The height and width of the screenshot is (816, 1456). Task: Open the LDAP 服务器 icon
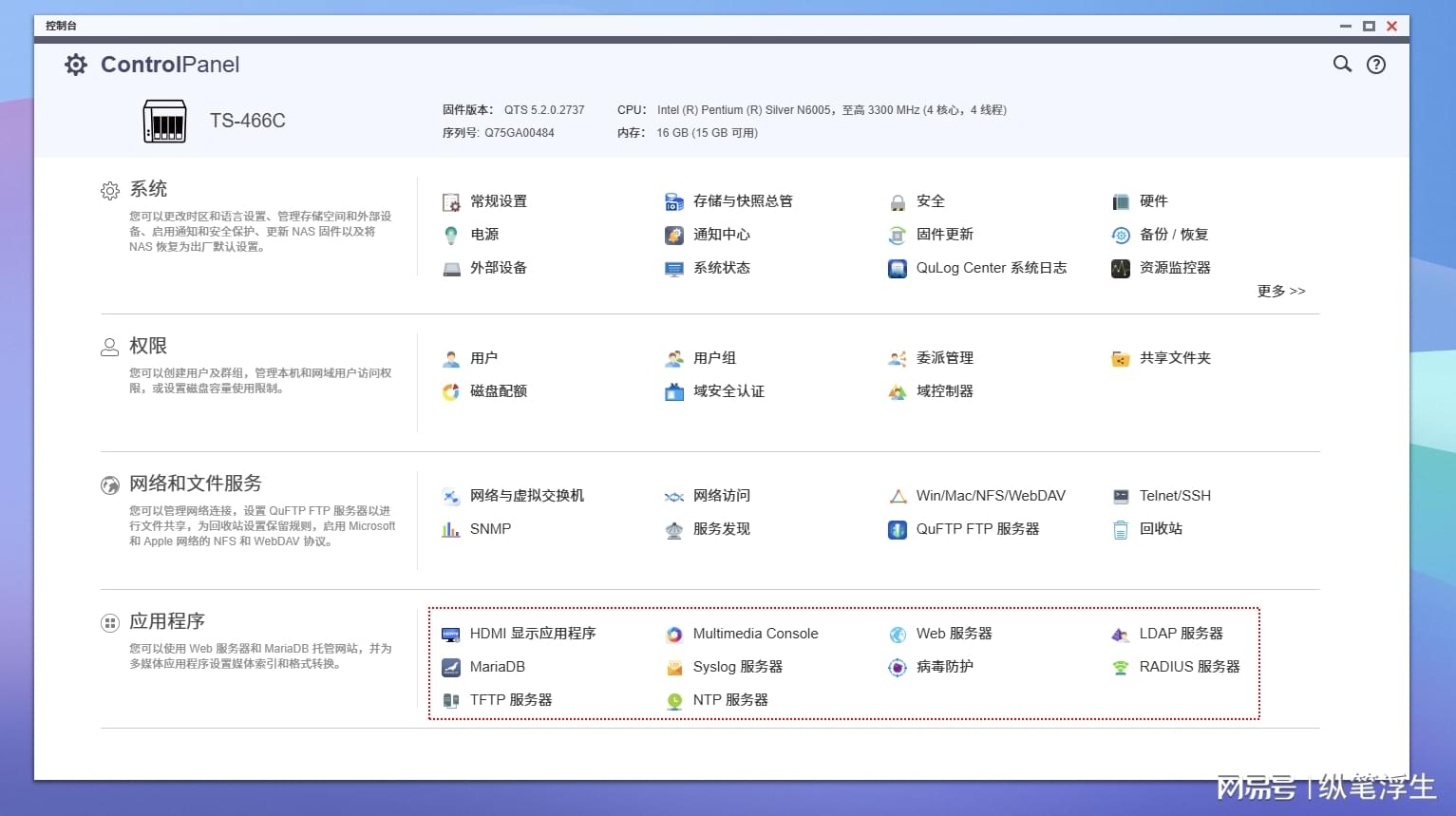point(1121,634)
